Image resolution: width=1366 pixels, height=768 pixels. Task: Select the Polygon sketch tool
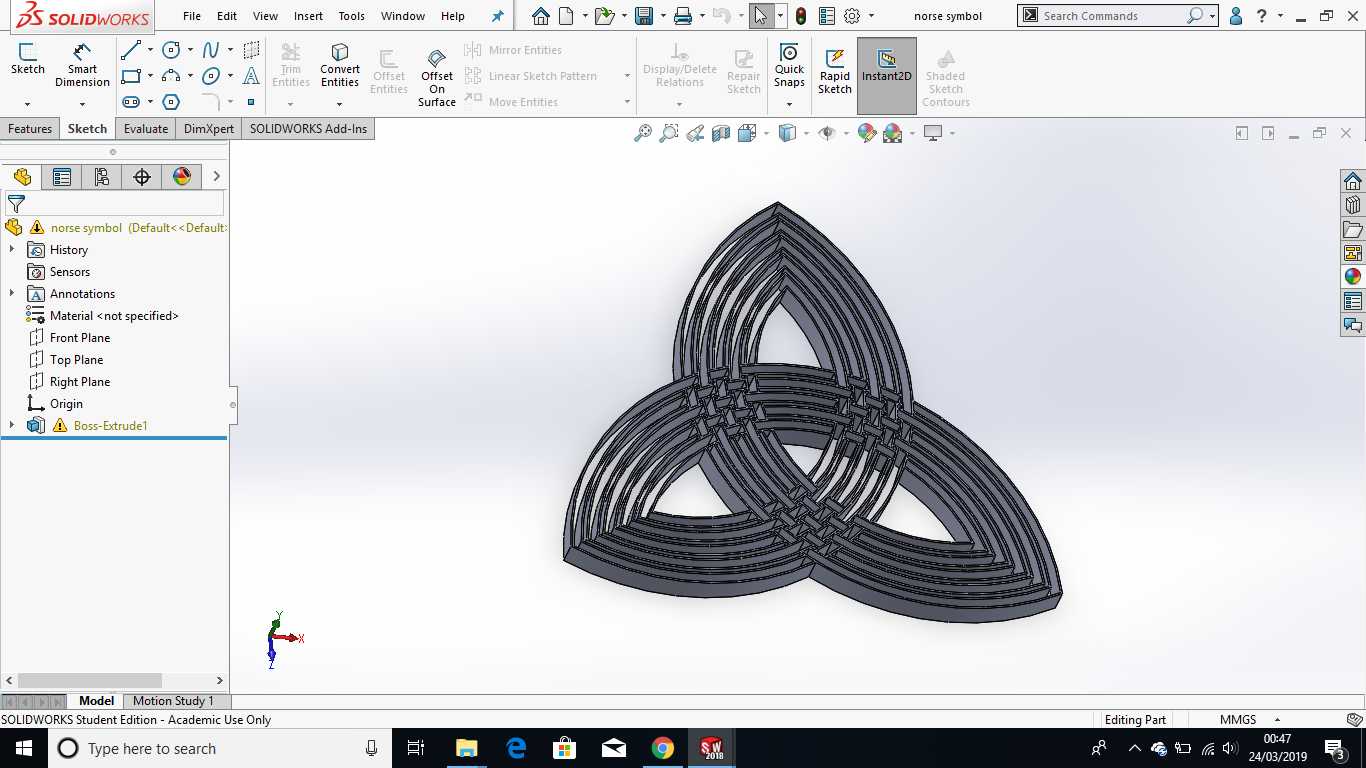point(171,102)
